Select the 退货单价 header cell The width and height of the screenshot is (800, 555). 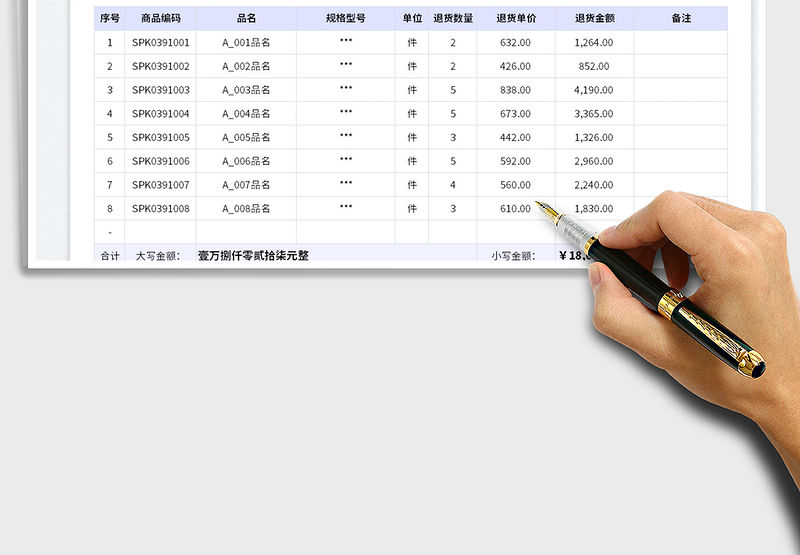tap(516, 18)
